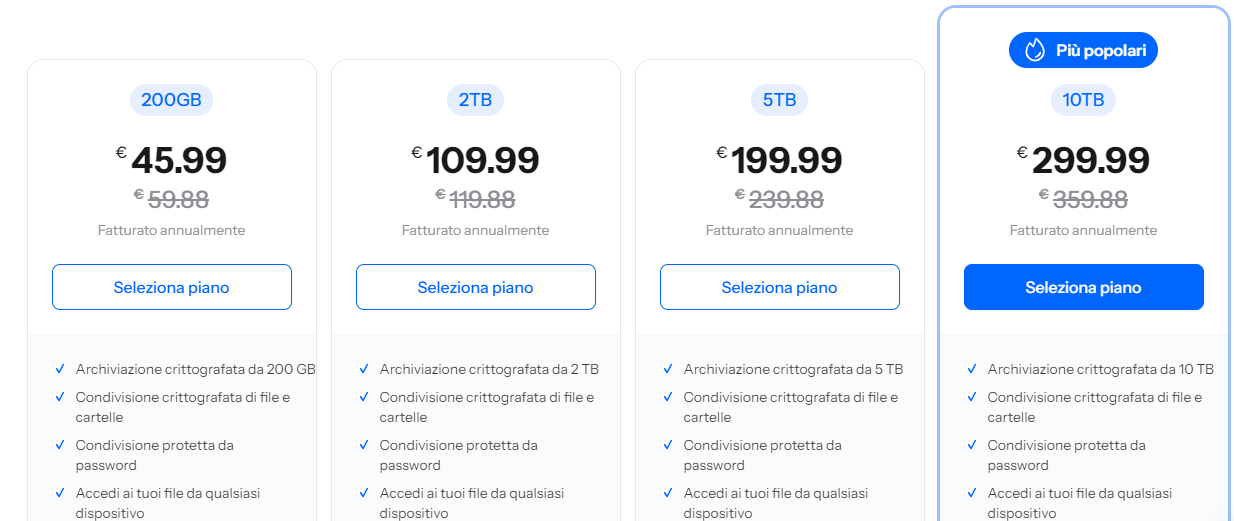Click the 10TB storage badge
This screenshot has height=521, width=1234.
click(1083, 100)
